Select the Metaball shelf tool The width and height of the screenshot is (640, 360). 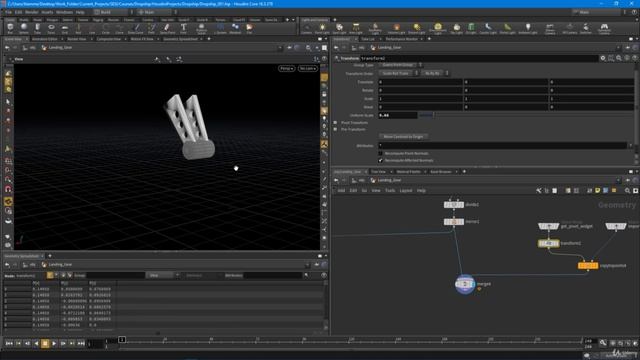click(x=235, y=28)
